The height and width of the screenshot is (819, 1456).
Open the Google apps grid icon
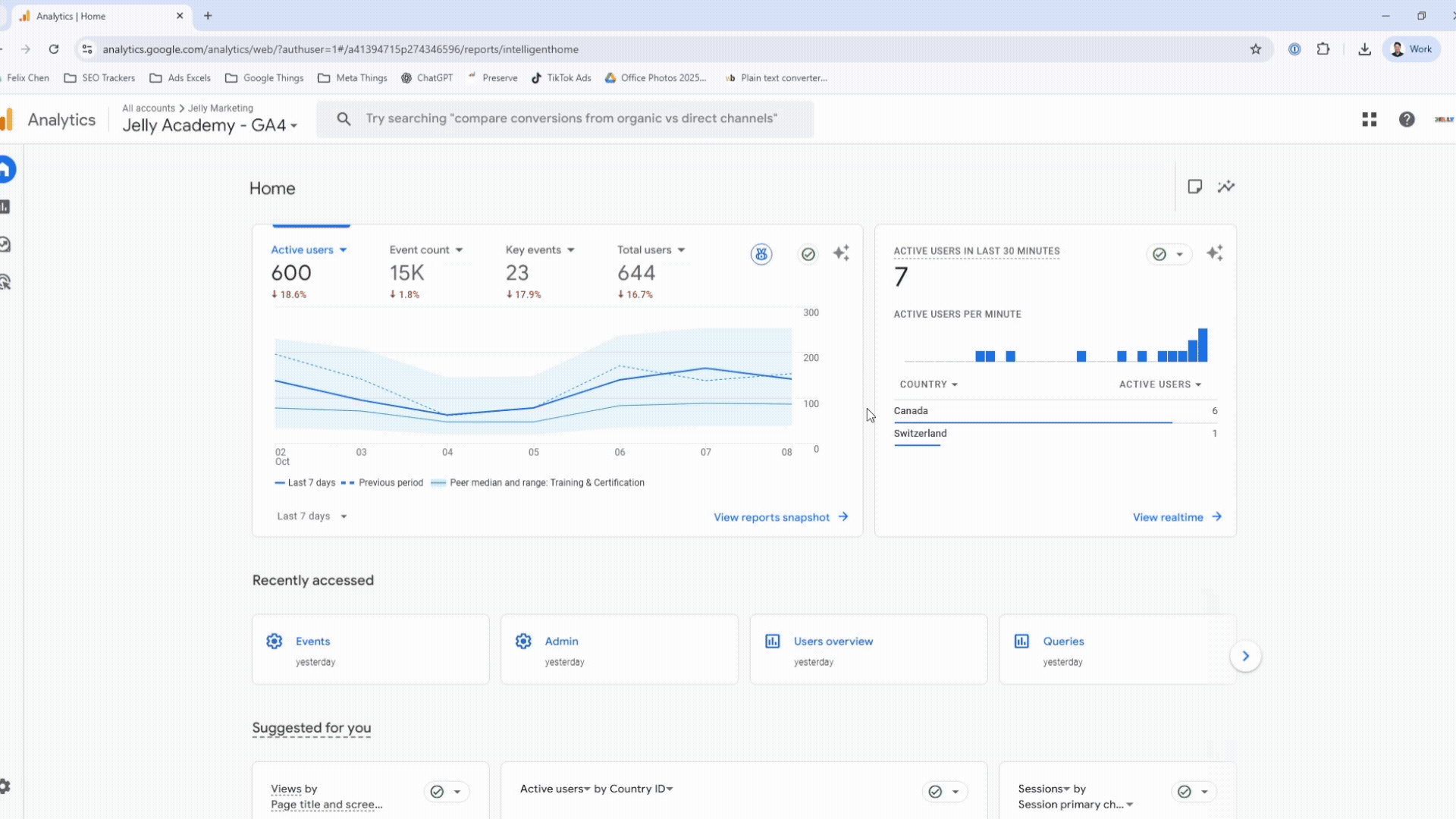(1369, 119)
